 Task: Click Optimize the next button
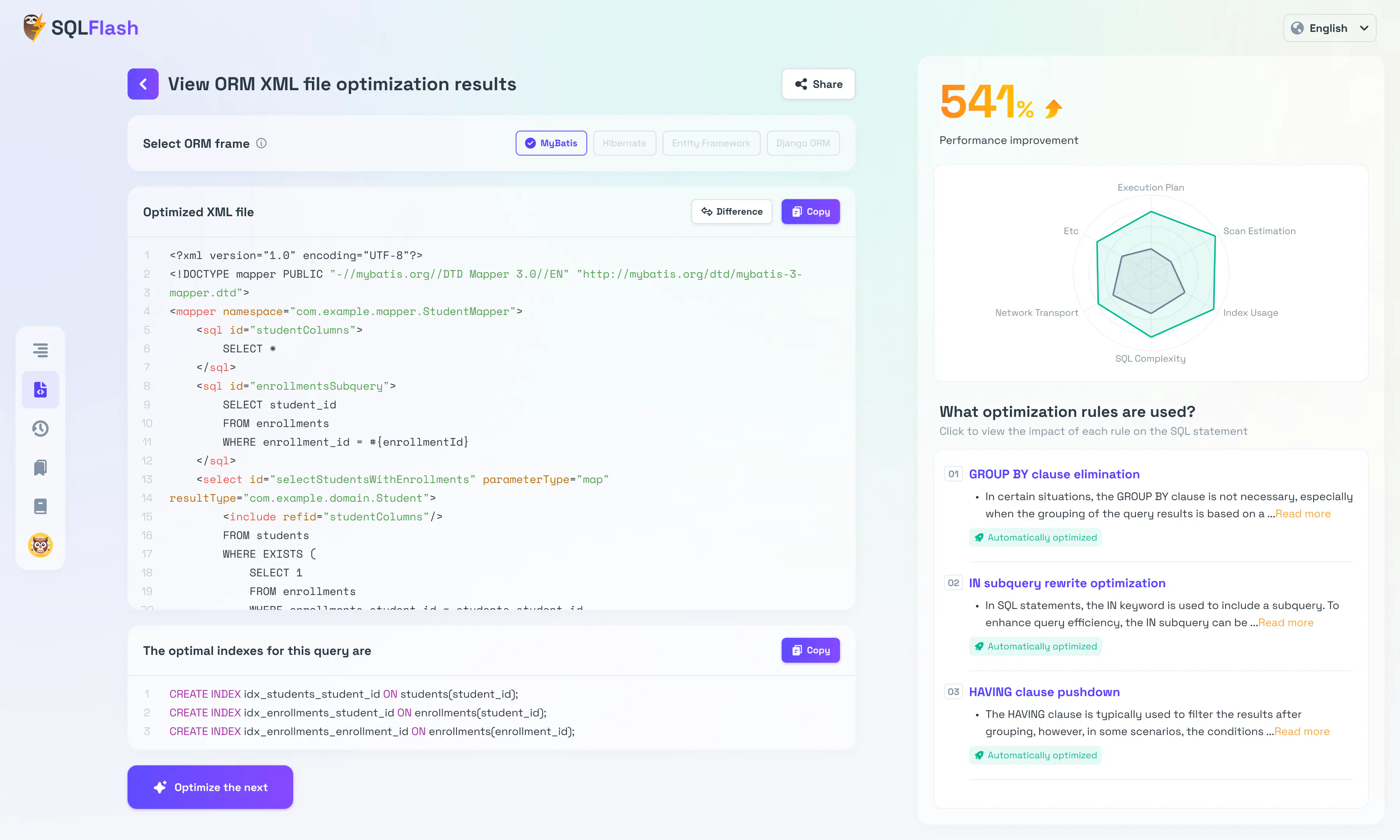pyautogui.click(x=210, y=787)
